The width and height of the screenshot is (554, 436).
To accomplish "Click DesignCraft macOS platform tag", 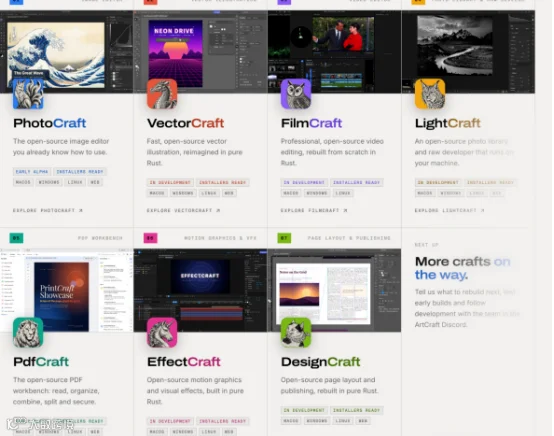I will coord(291,421).
